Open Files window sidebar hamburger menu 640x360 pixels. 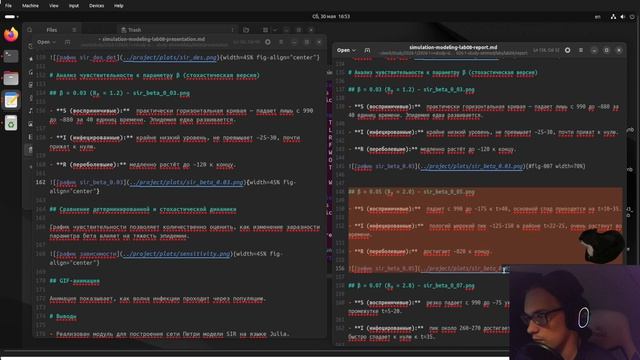[x=74, y=30]
